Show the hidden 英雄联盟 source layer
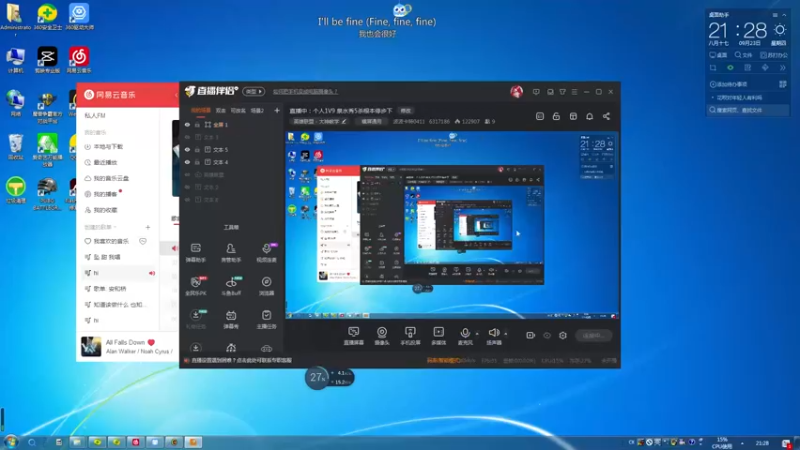 [x=187, y=174]
